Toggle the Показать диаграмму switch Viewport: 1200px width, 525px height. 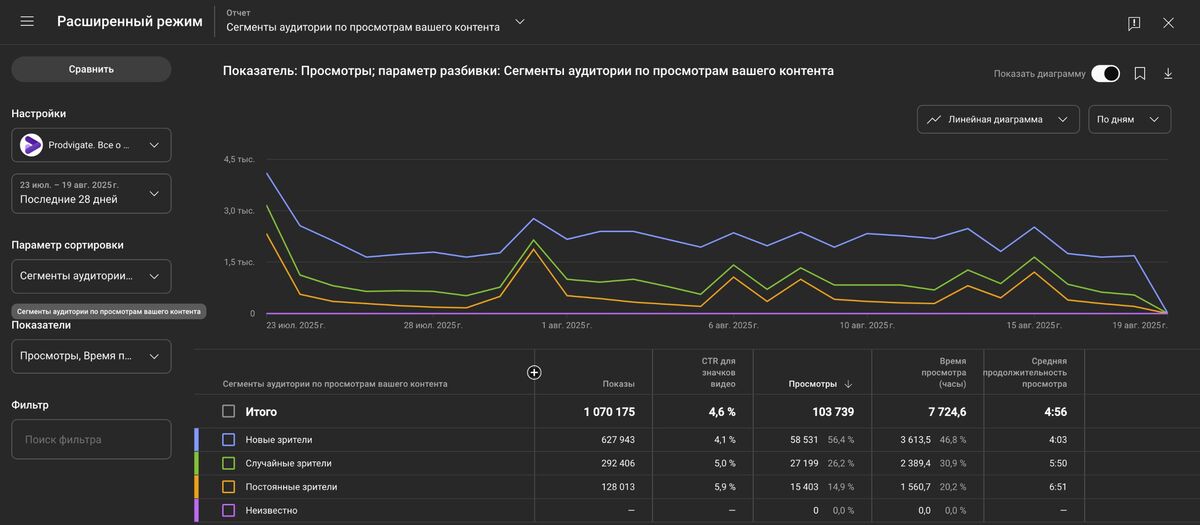tap(1105, 73)
